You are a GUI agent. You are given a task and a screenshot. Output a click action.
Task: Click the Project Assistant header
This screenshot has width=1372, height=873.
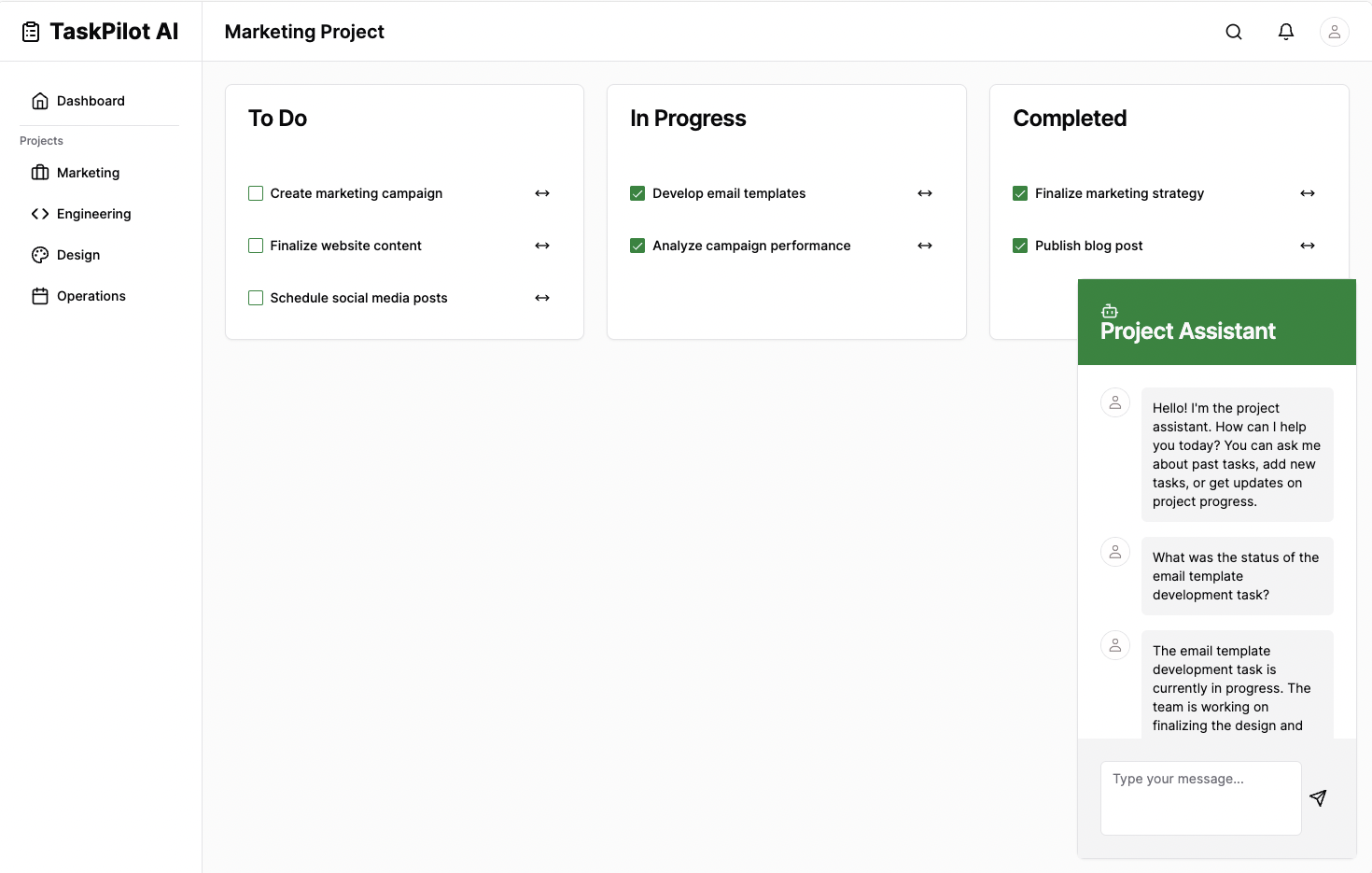point(1187,331)
